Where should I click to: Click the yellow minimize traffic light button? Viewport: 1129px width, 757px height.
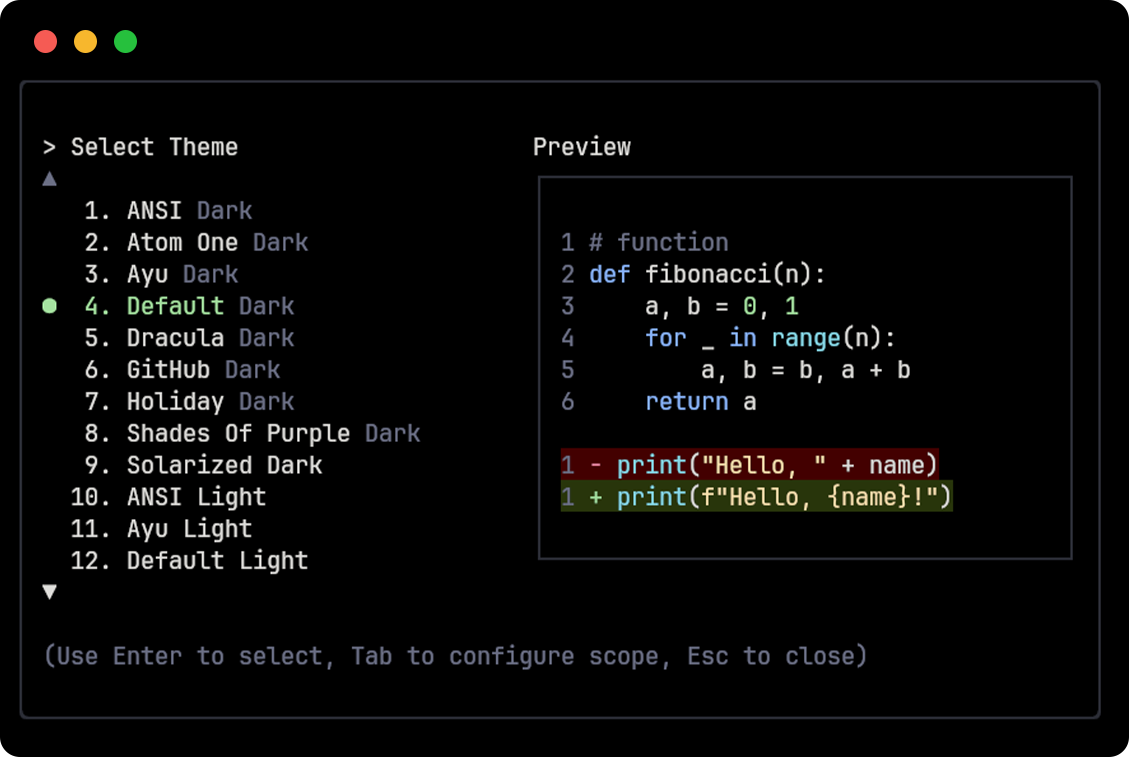coord(85,41)
